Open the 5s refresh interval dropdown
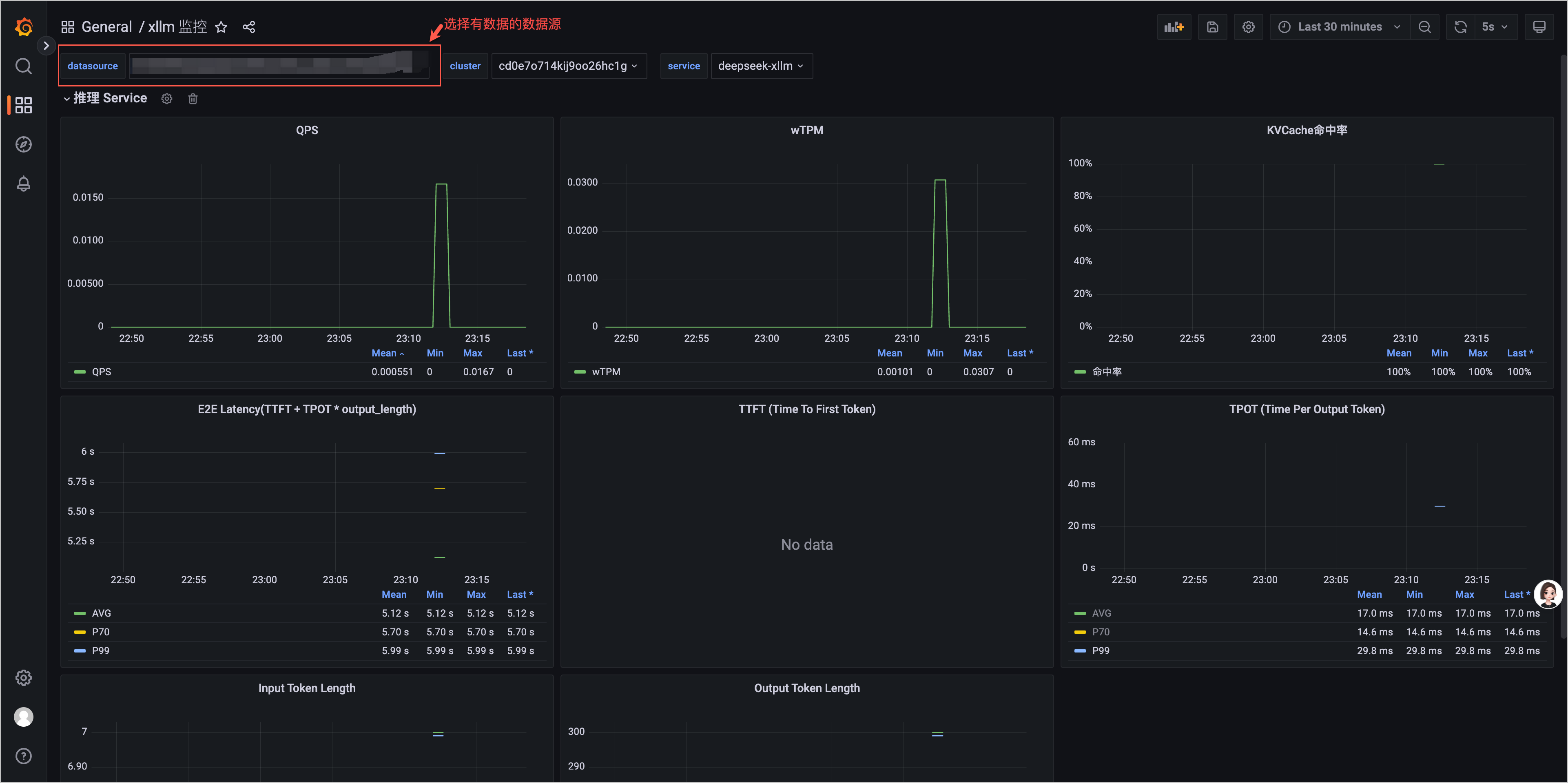This screenshot has width=1568, height=783. click(1495, 27)
